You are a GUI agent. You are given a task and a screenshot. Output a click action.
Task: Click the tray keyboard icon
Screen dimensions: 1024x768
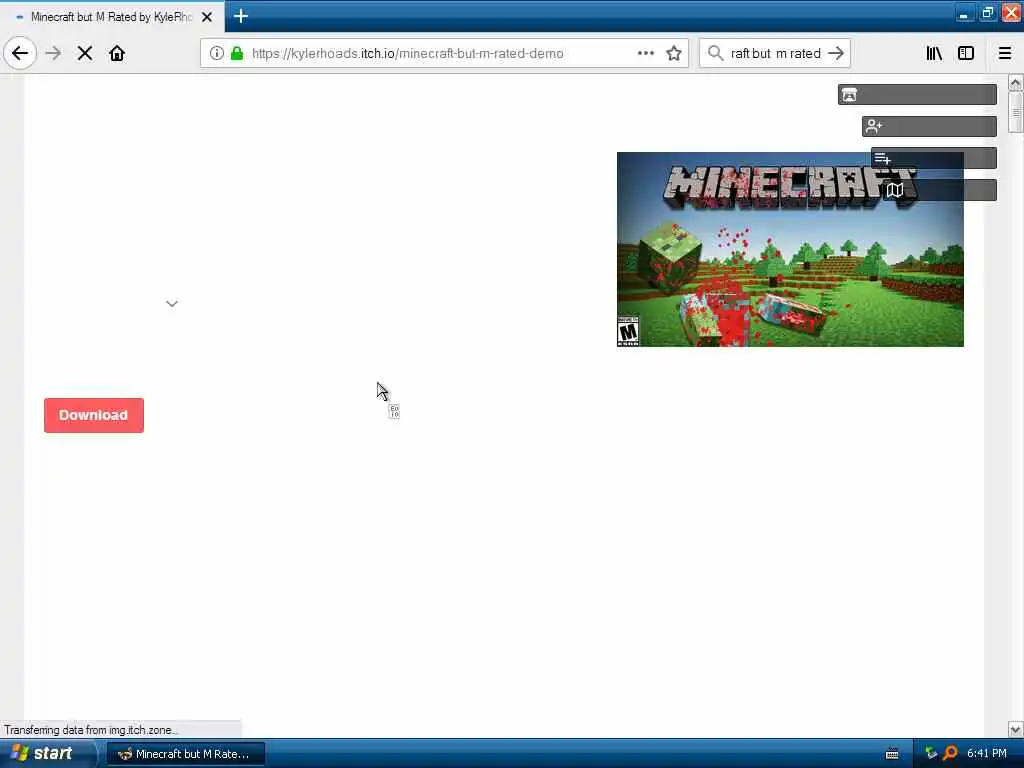(891, 754)
